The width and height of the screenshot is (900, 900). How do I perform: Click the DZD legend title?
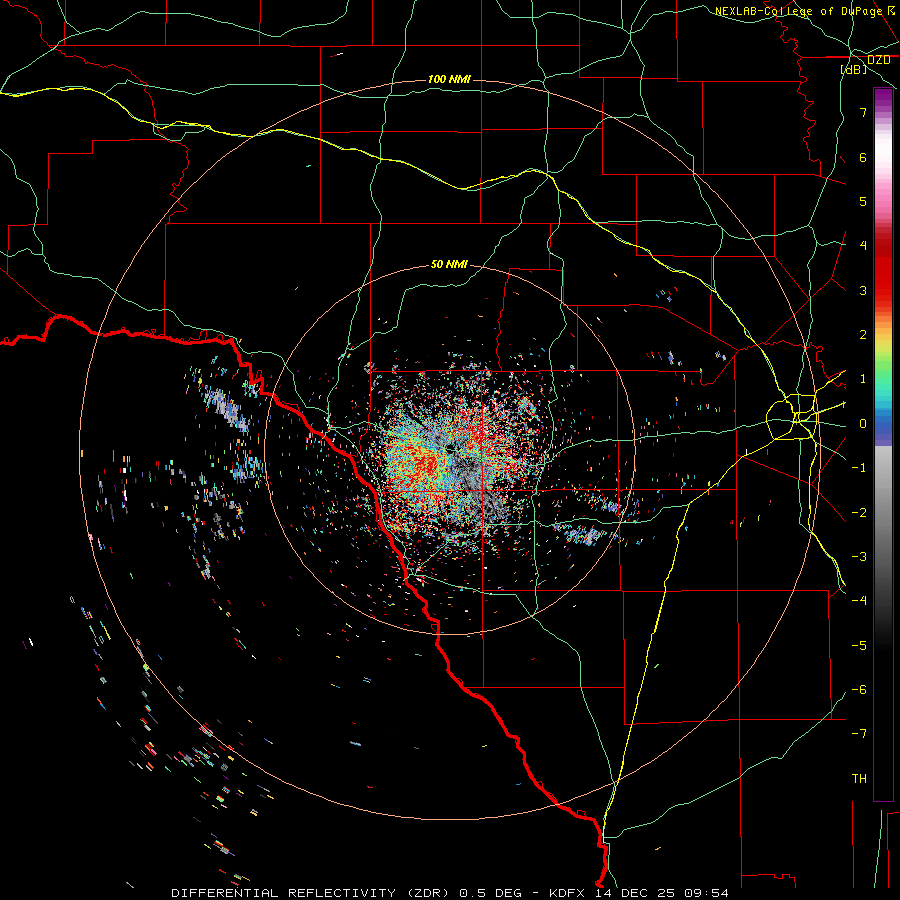pos(878,60)
